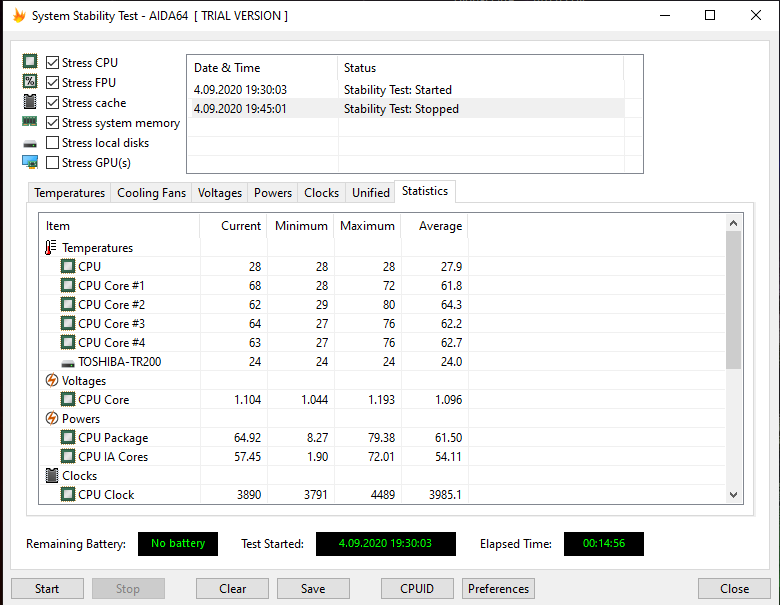This screenshot has width=780, height=605.
Task: Uncheck the Stress FPU checkbox
Action: coord(52,83)
